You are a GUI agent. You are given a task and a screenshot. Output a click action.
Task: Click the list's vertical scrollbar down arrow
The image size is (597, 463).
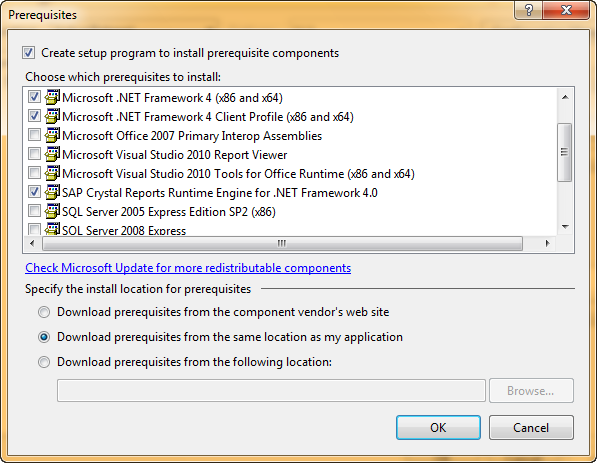pyautogui.click(x=565, y=227)
